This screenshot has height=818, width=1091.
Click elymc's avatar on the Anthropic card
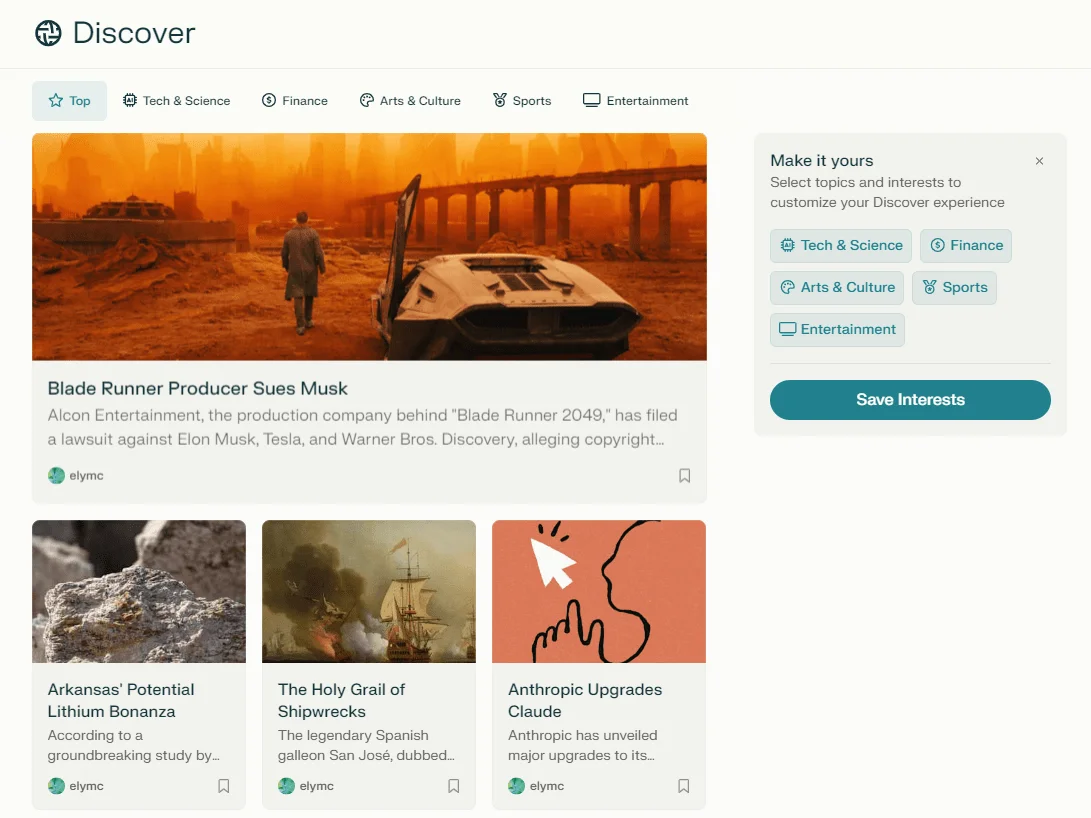[515, 786]
